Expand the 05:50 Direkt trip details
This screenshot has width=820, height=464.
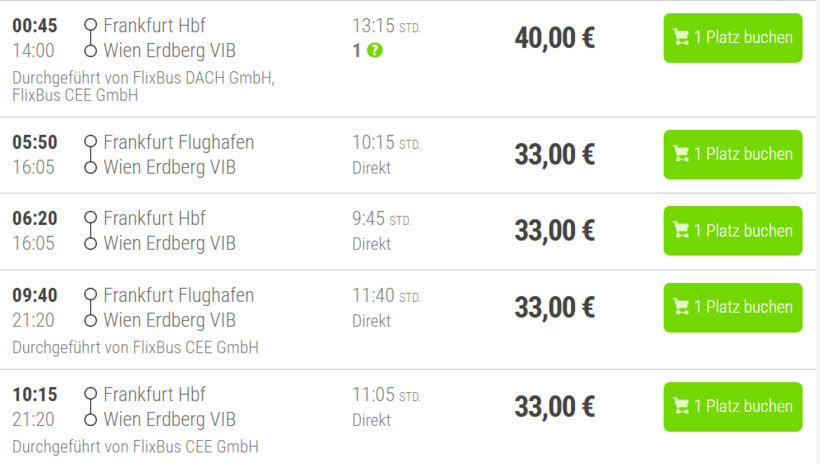pos(371,167)
